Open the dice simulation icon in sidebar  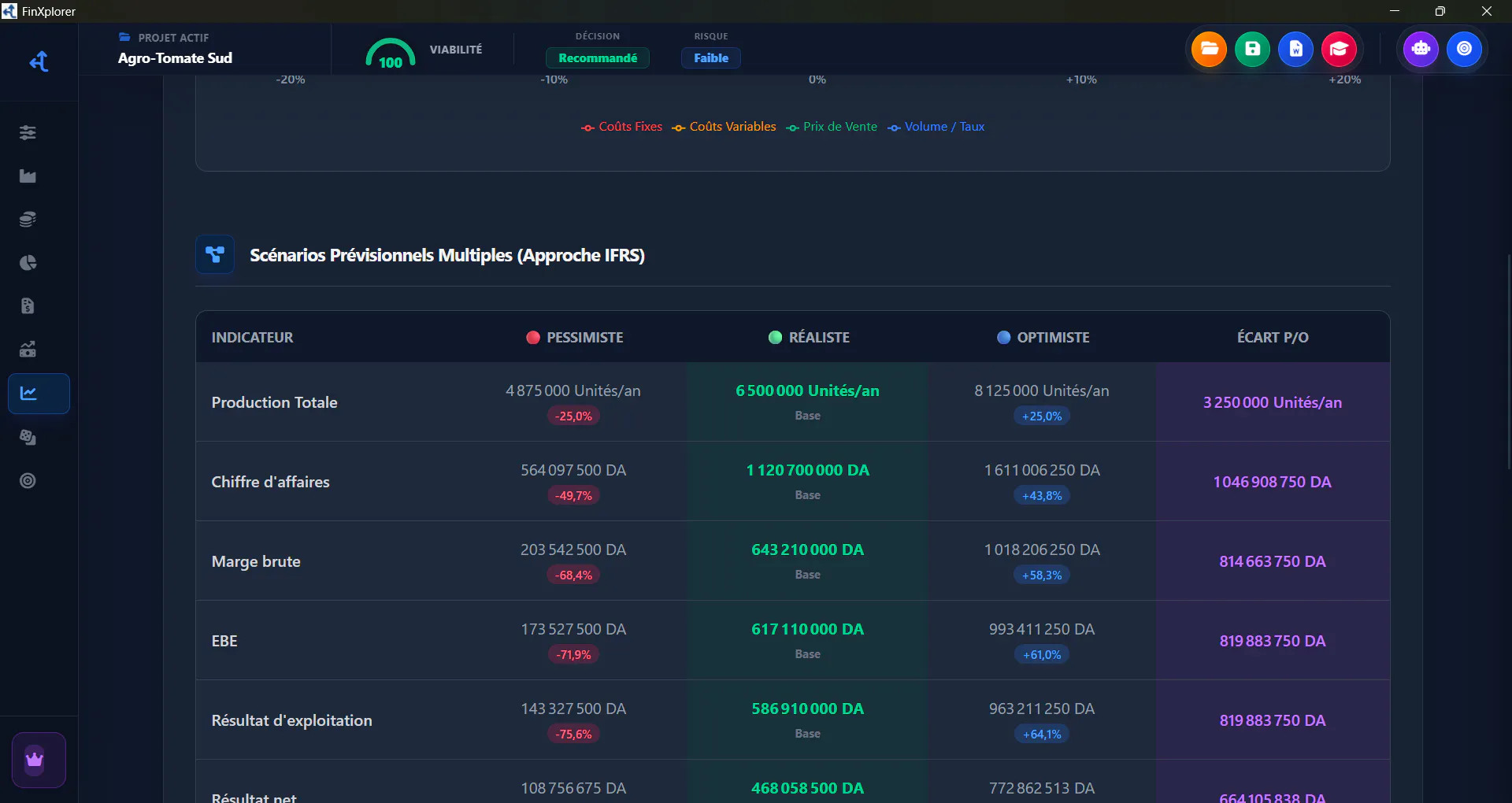point(28,438)
